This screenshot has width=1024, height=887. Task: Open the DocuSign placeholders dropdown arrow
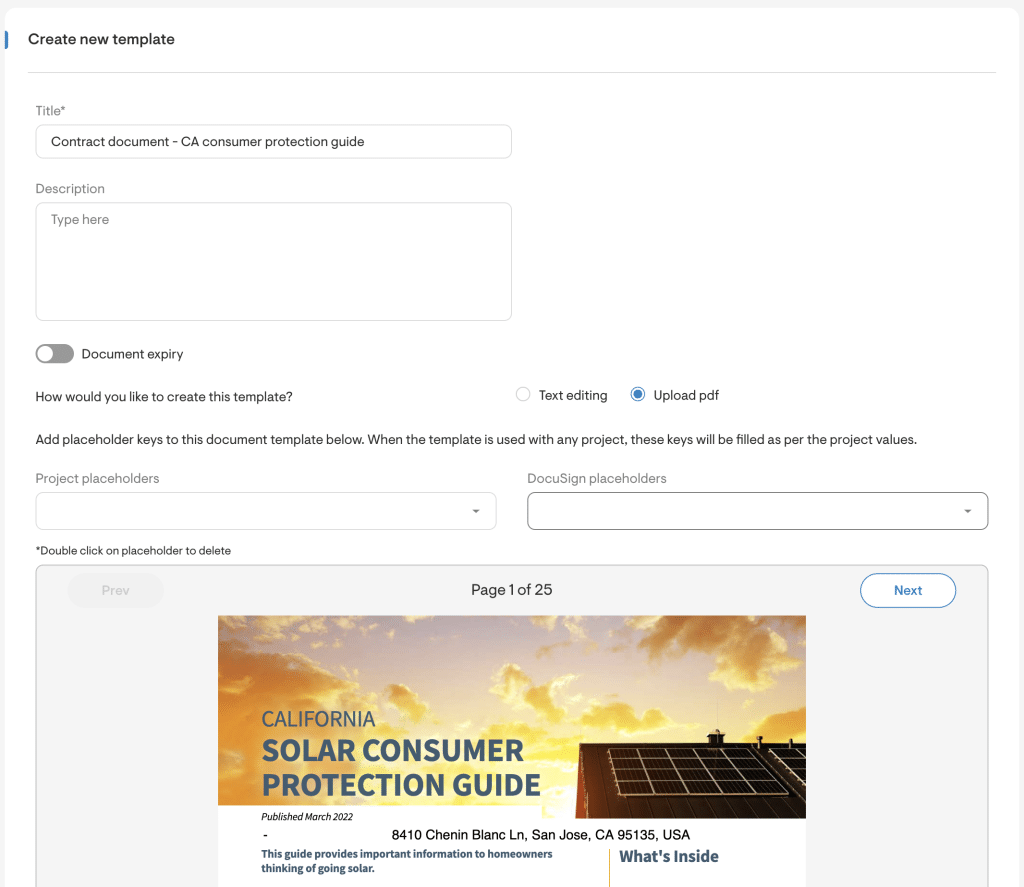click(968, 510)
